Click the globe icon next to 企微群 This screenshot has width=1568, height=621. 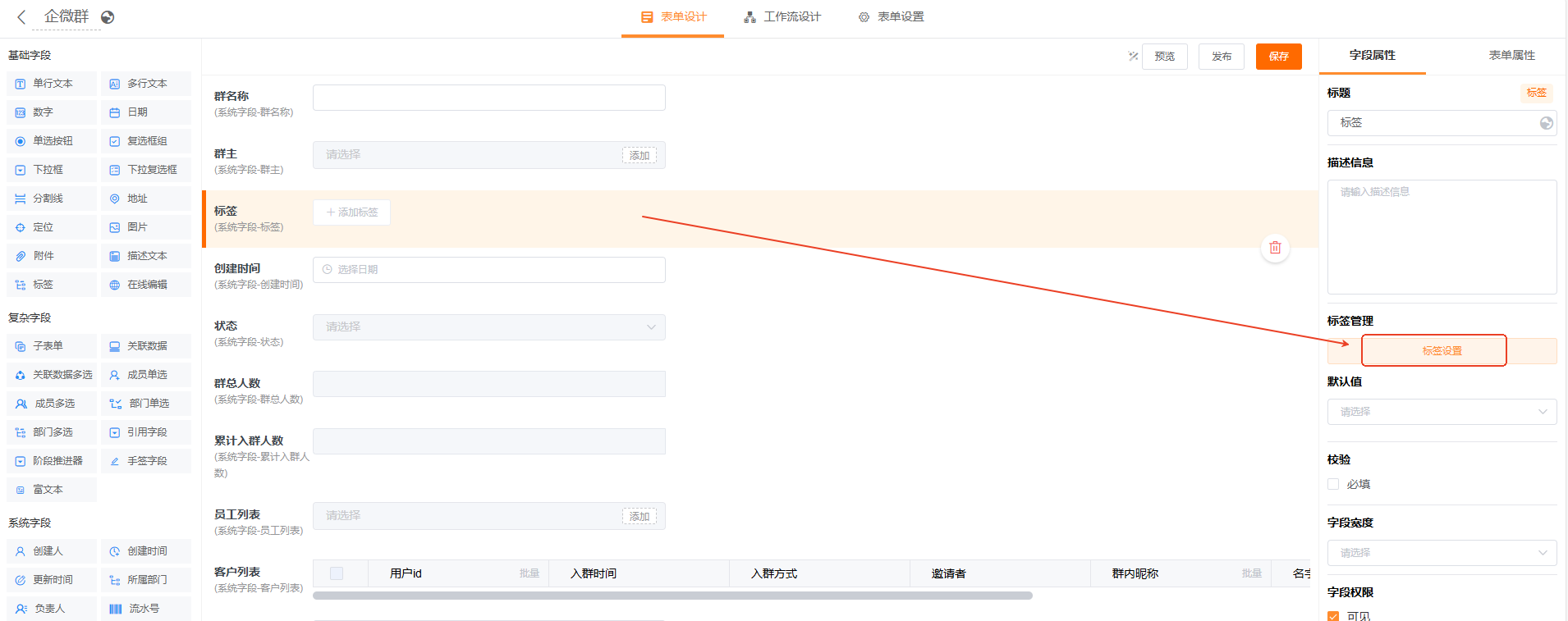[108, 17]
